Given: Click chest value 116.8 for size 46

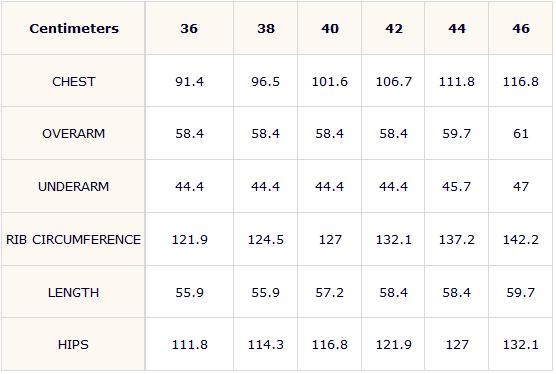Looking at the screenshot, I should click(521, 82).
